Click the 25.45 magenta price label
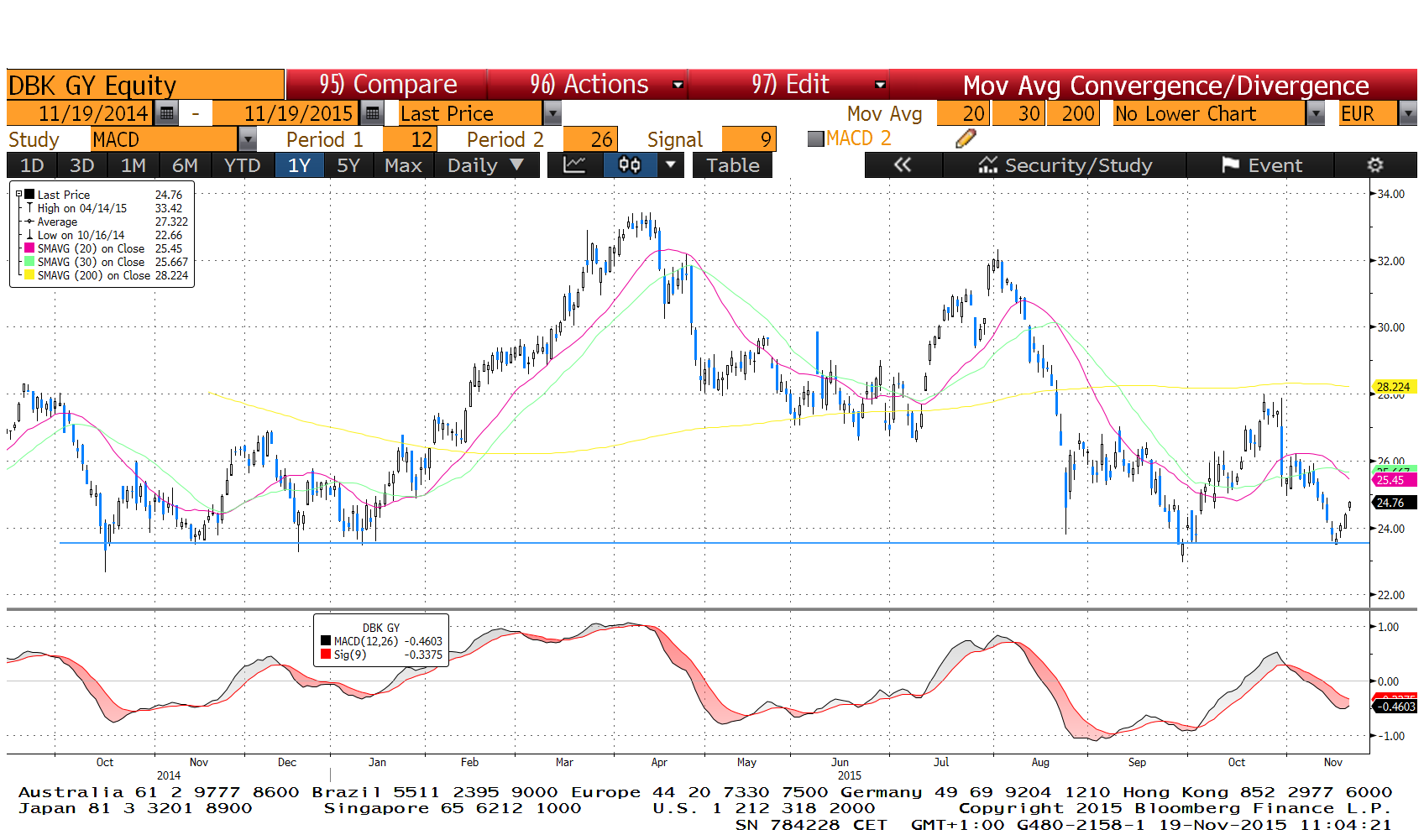 point(1394,480)
